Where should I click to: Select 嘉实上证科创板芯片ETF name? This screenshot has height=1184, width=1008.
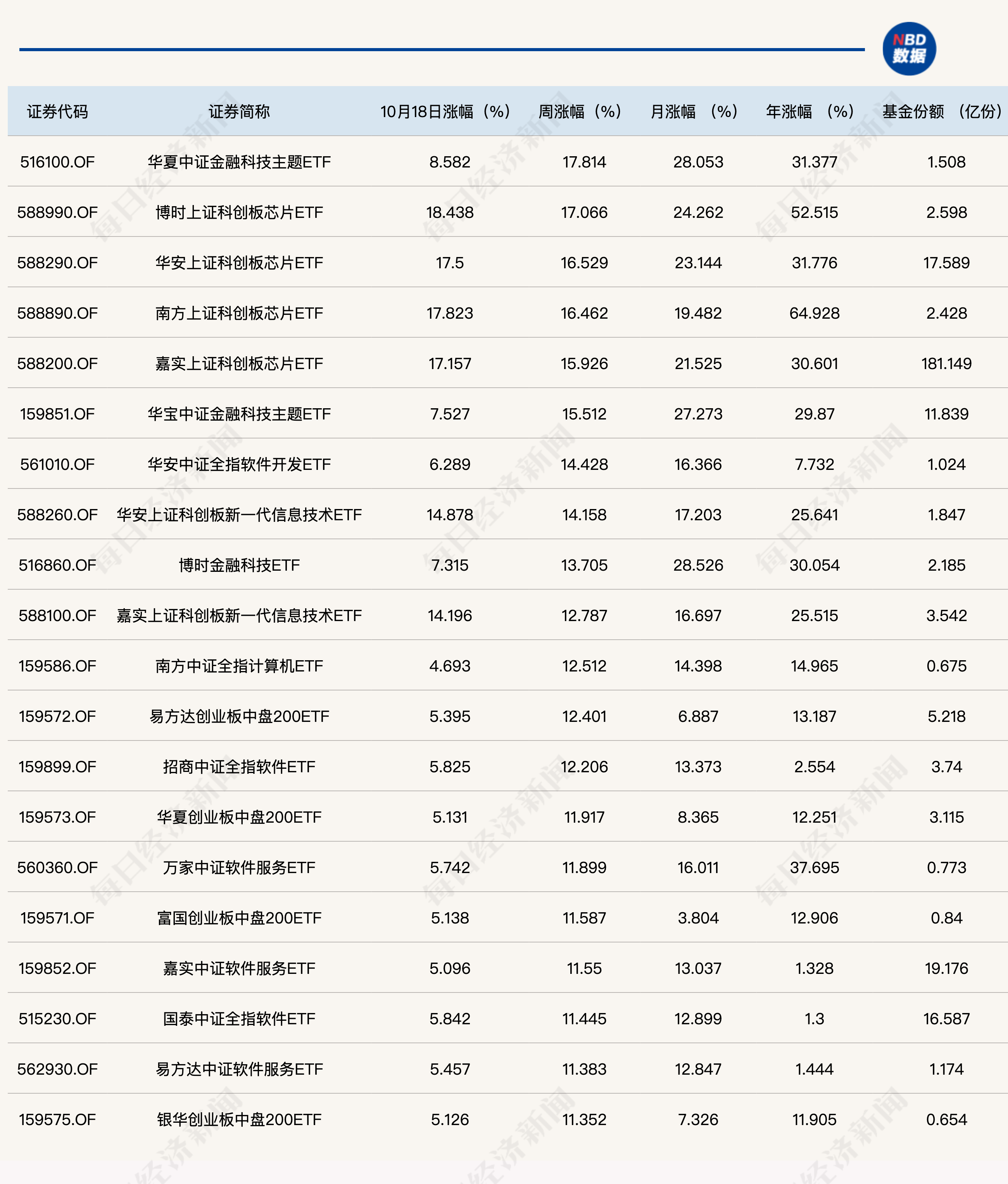pos(239,363)
